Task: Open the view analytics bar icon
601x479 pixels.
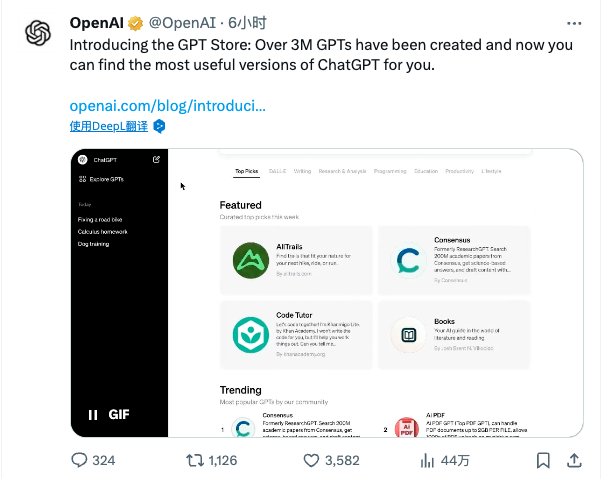Action: [426, 460]
